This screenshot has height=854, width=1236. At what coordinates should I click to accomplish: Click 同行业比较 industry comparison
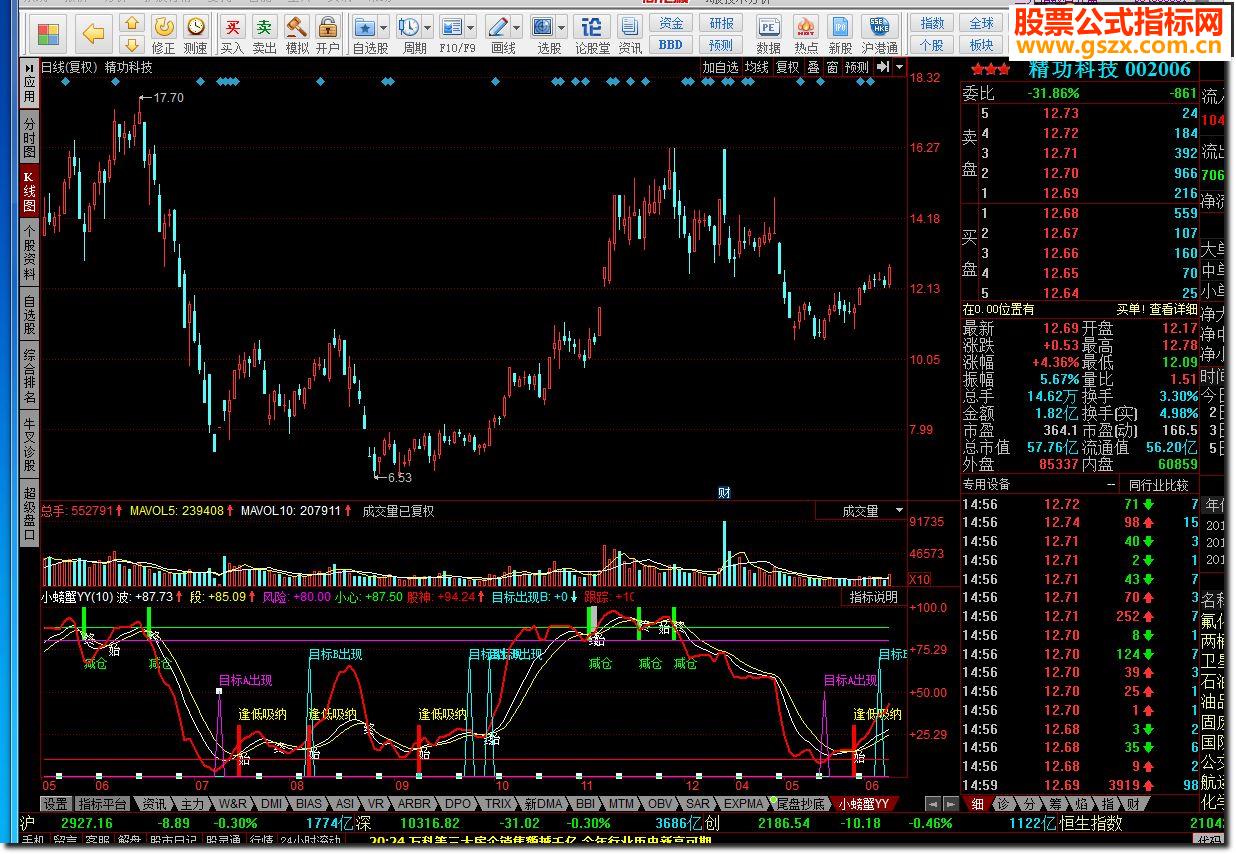pyautogui.click(x=1159, y=485)
